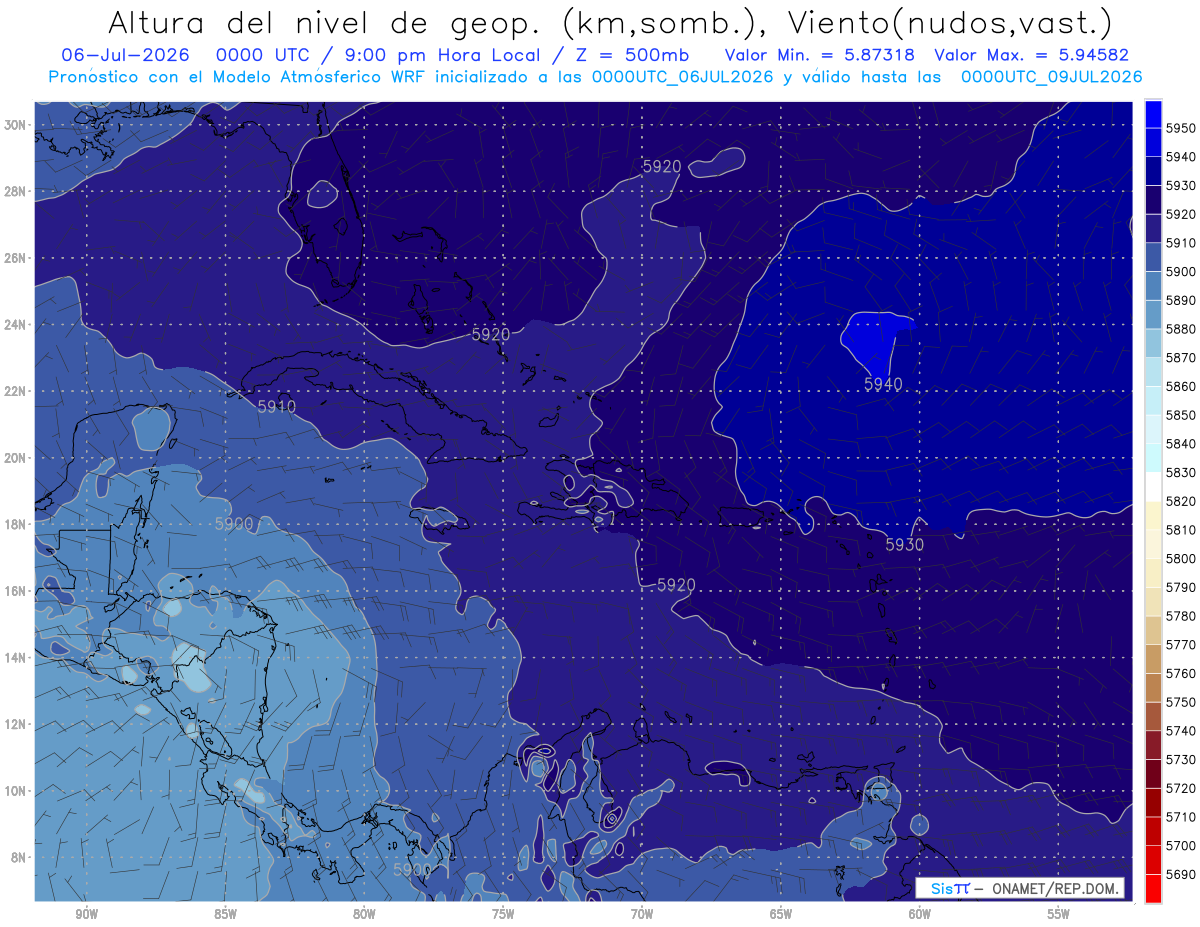Select the 5950 legend value

click(1181, 128)
